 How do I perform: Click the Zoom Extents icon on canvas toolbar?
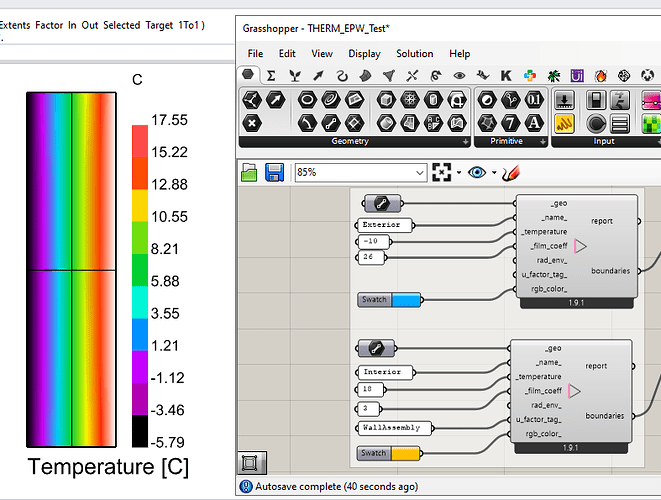click(x=442, y=172)
